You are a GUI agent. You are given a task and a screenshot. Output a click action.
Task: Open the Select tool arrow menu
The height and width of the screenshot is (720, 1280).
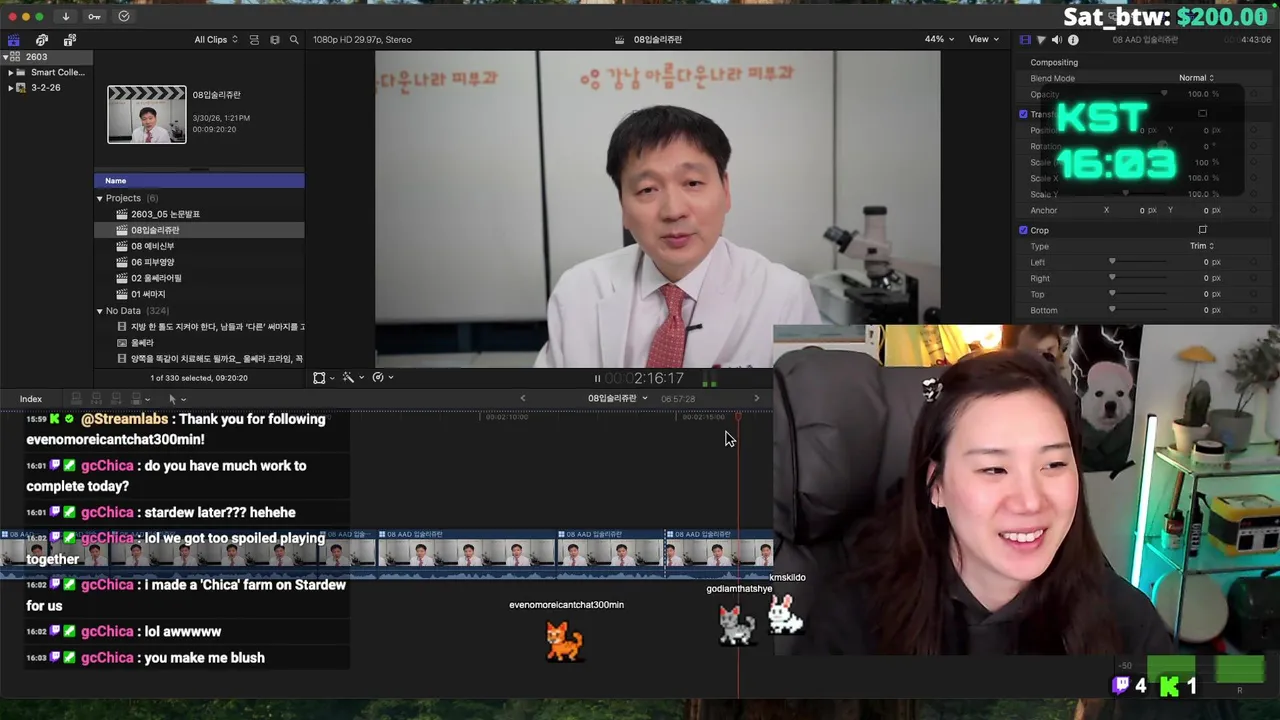click(175, 399)
